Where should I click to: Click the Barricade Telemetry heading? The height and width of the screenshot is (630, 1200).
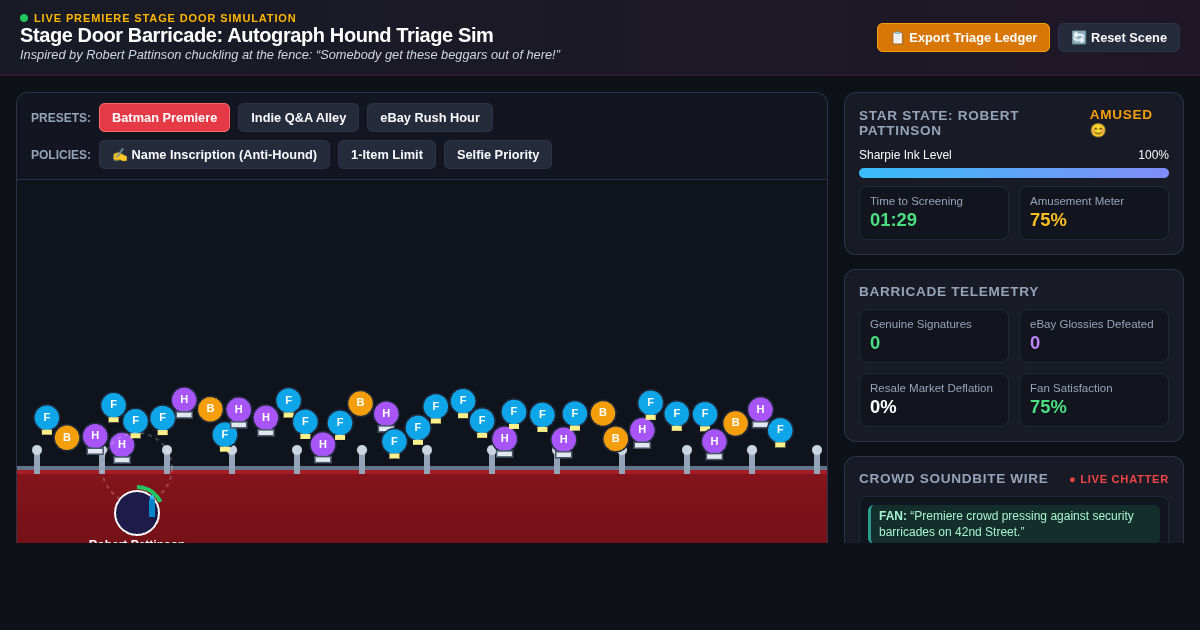[949, 292]
